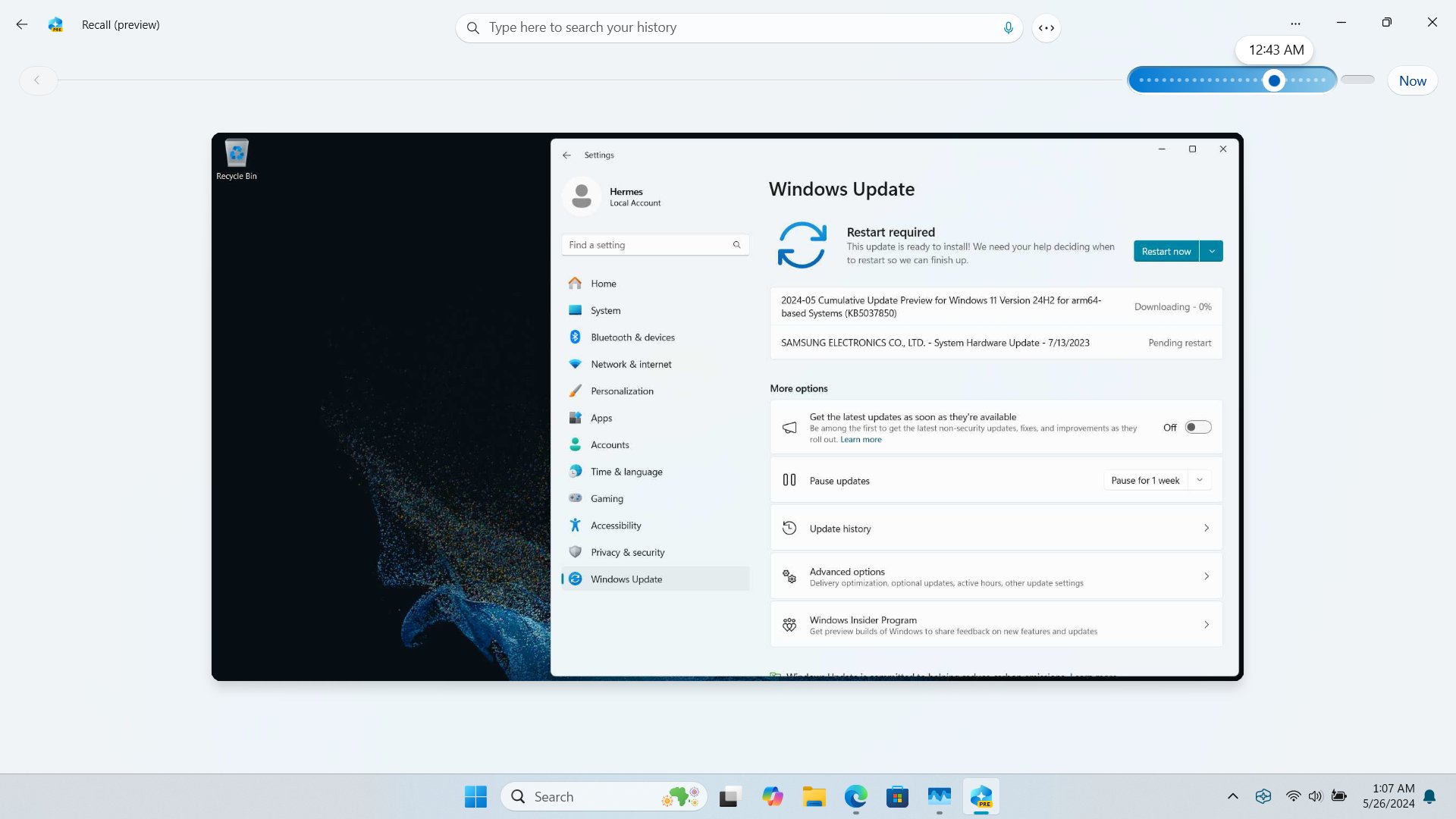Image resolution: width=1456 pixels, height=819 pixels.
Task: Click the Gaming controller icon in sidebar
Action: (x=575, y=498)
